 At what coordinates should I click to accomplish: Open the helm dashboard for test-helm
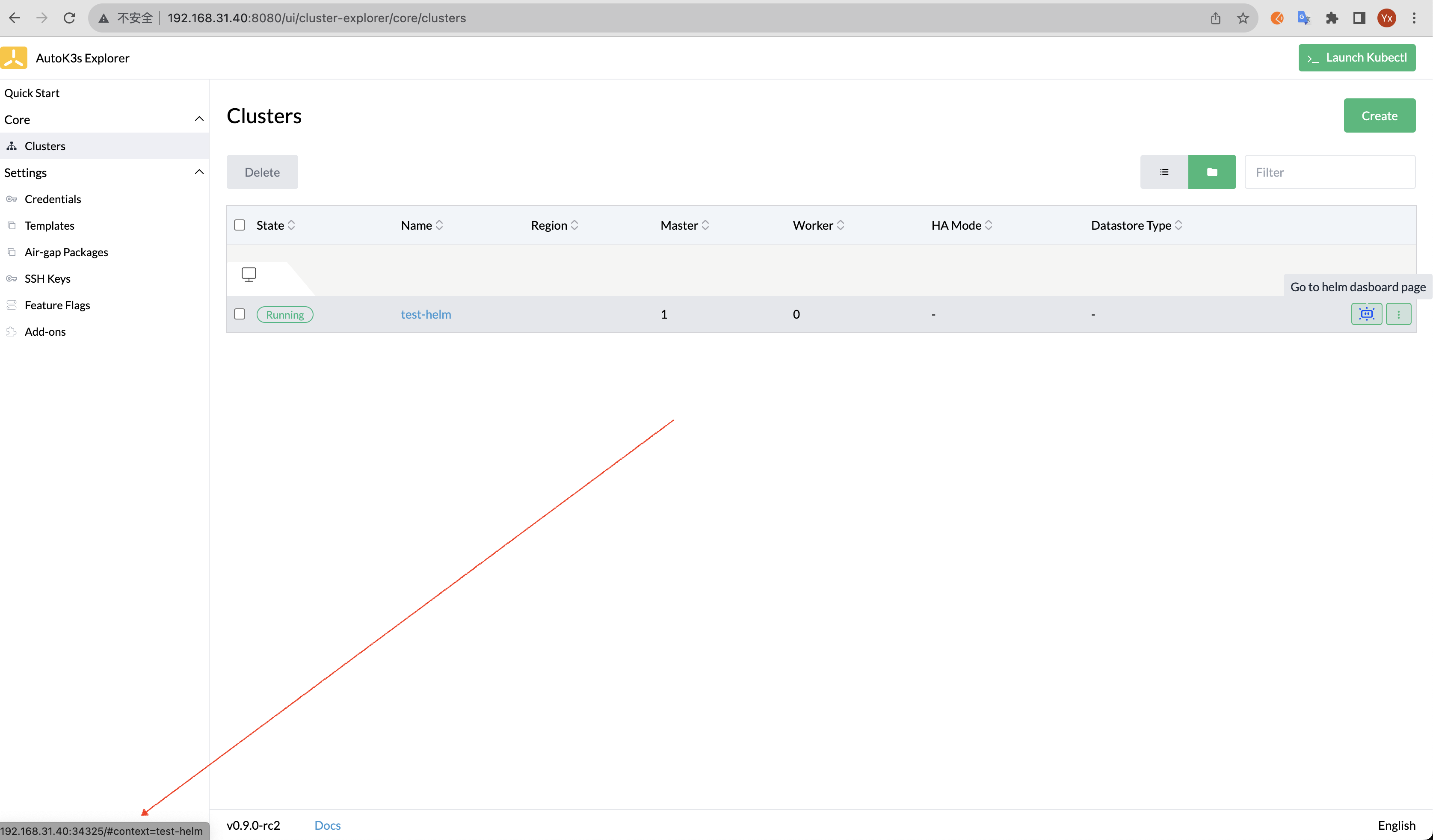[1366, 314]
